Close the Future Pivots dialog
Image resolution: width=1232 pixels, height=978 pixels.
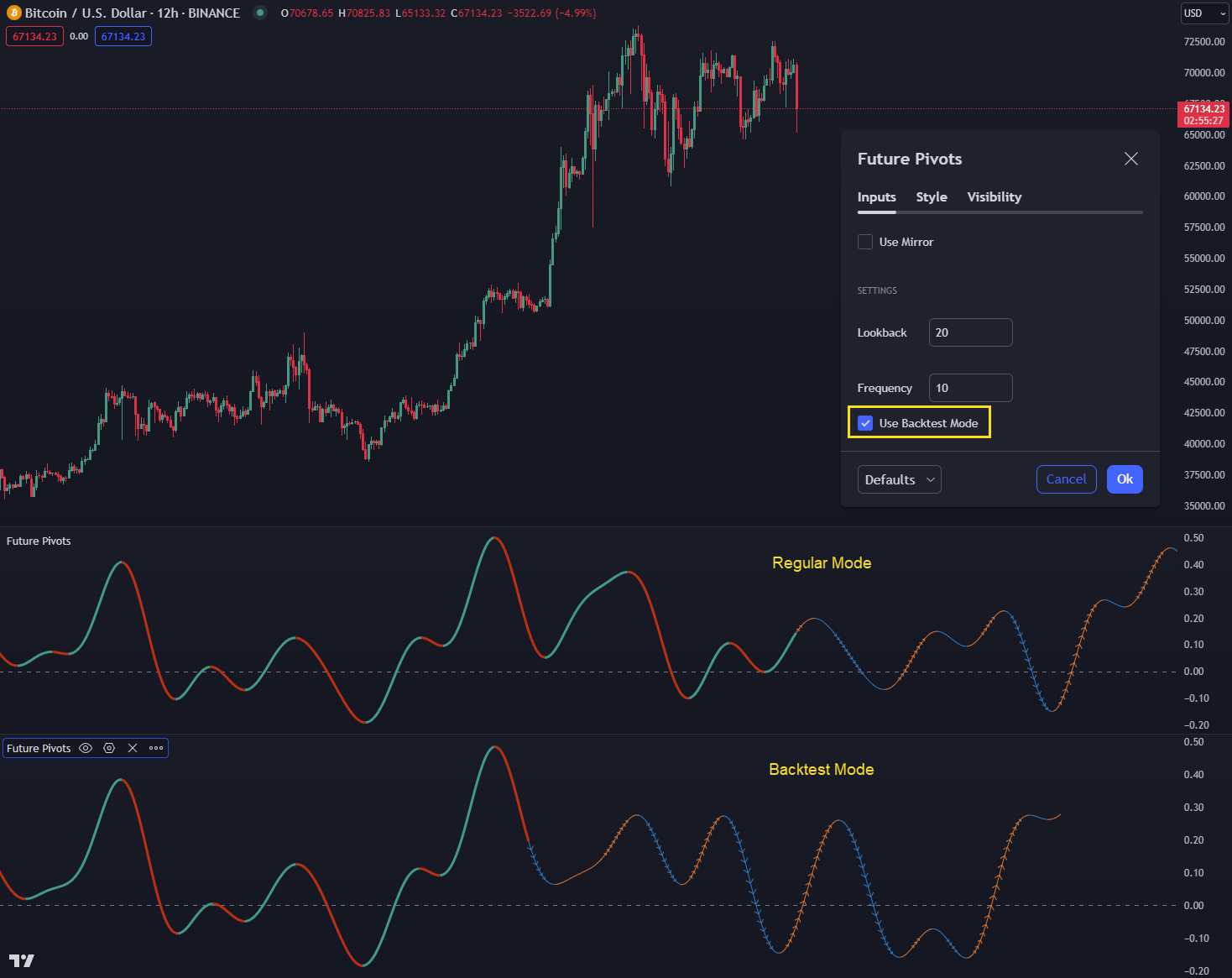tap(1130, 159)
